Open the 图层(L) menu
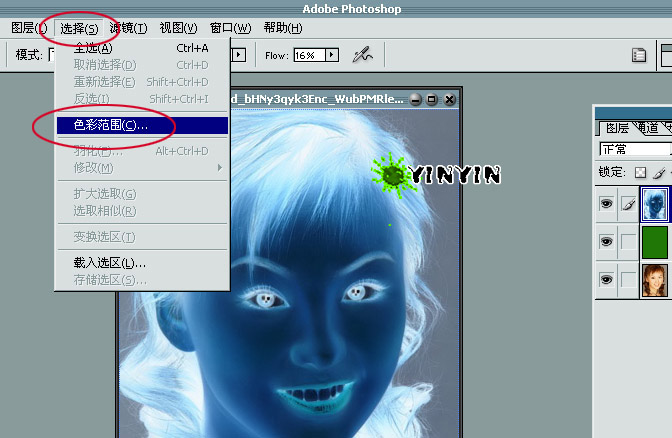This screenshot has width=672, height=438. (29, 28)
